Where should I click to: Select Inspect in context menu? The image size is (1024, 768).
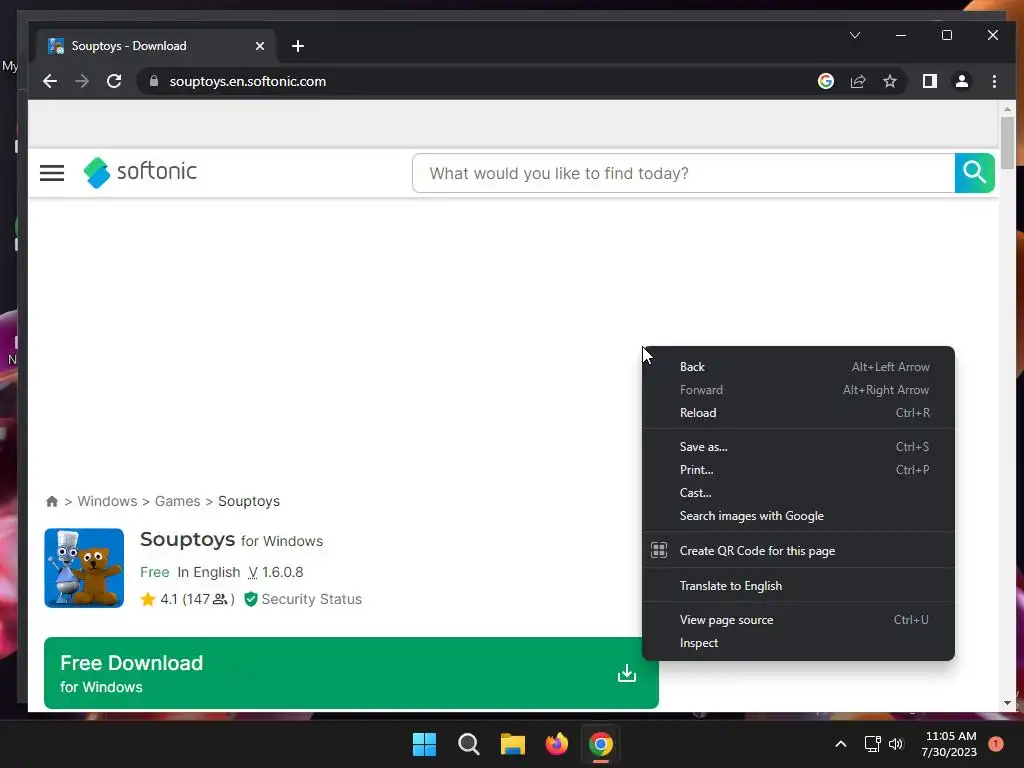click(x=798, y=643)
